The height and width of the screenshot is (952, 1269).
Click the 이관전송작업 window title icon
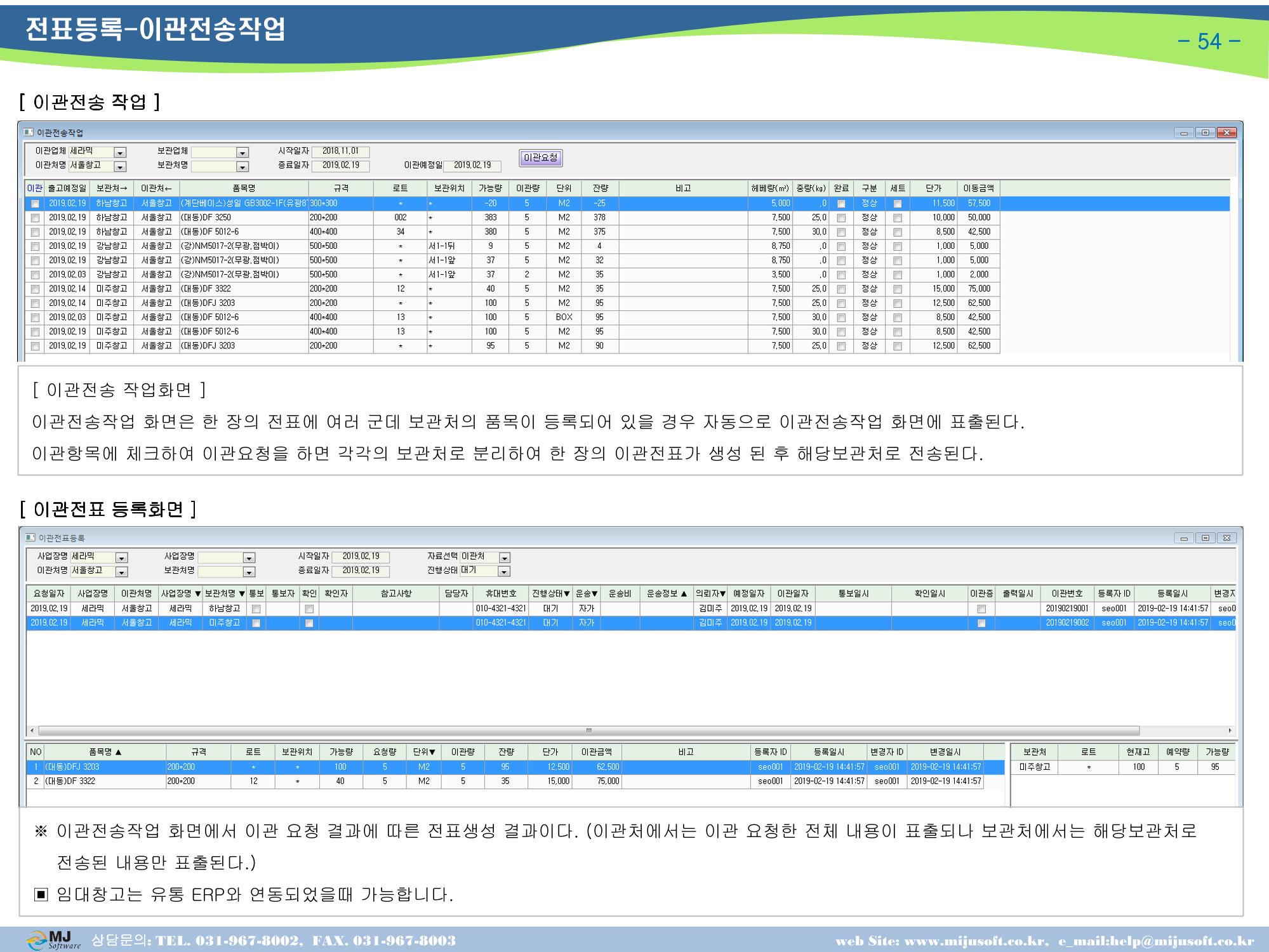[29, 133]
